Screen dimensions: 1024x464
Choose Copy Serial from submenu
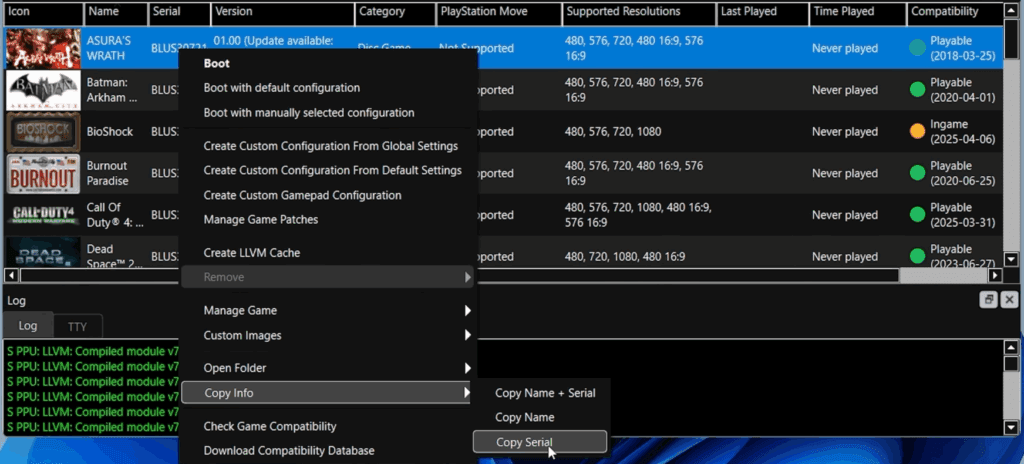coord(540,442)
